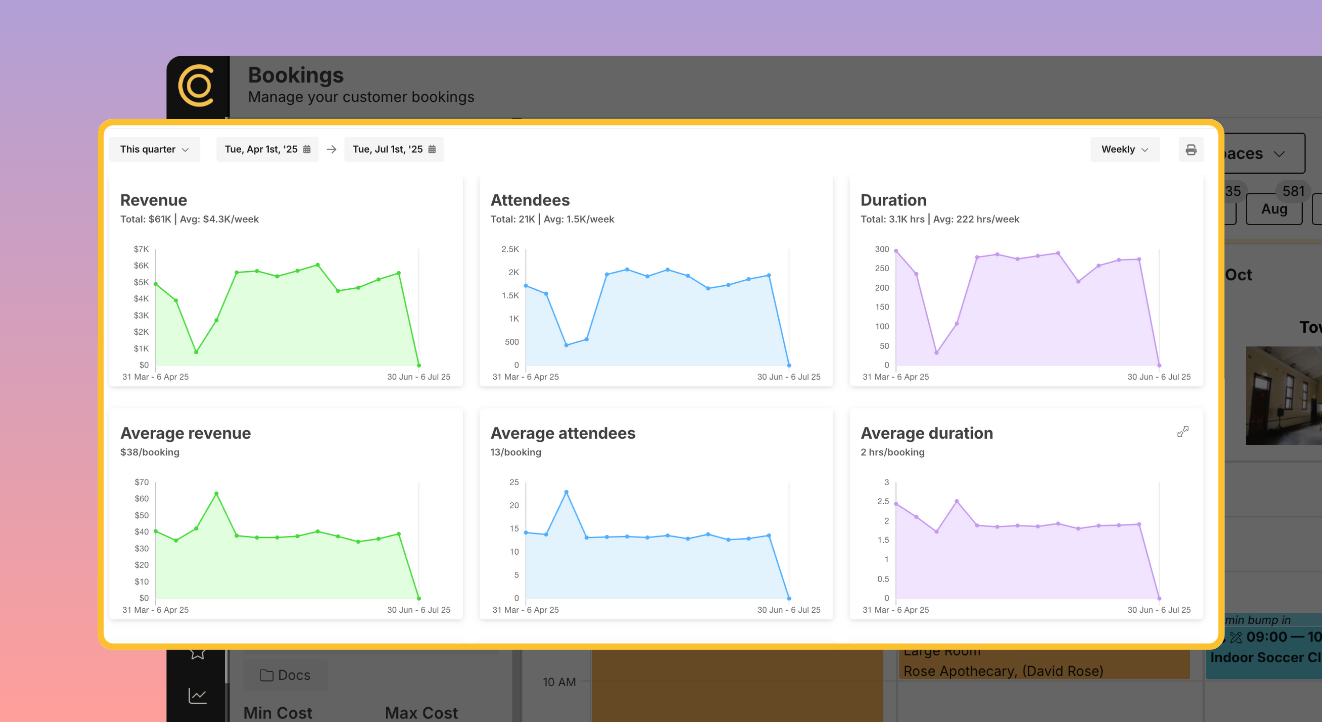
Task: Click the circular logo in the header
Action: [x=197, y=87]
